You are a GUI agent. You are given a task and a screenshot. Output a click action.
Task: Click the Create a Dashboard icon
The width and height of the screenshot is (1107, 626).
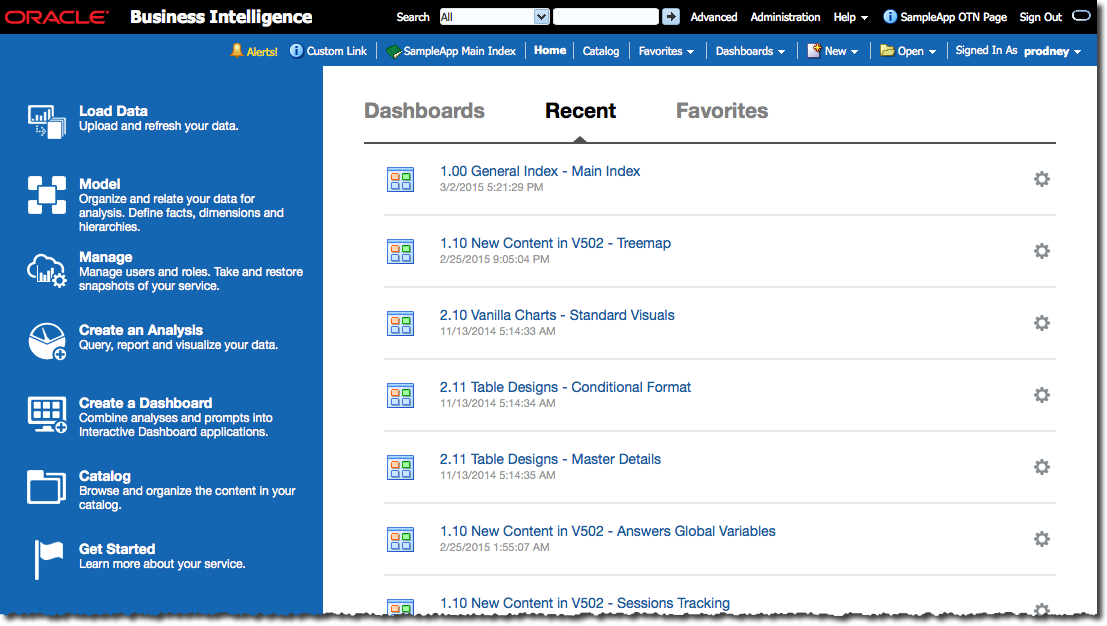pyautogui.click(x=46, y=414)
